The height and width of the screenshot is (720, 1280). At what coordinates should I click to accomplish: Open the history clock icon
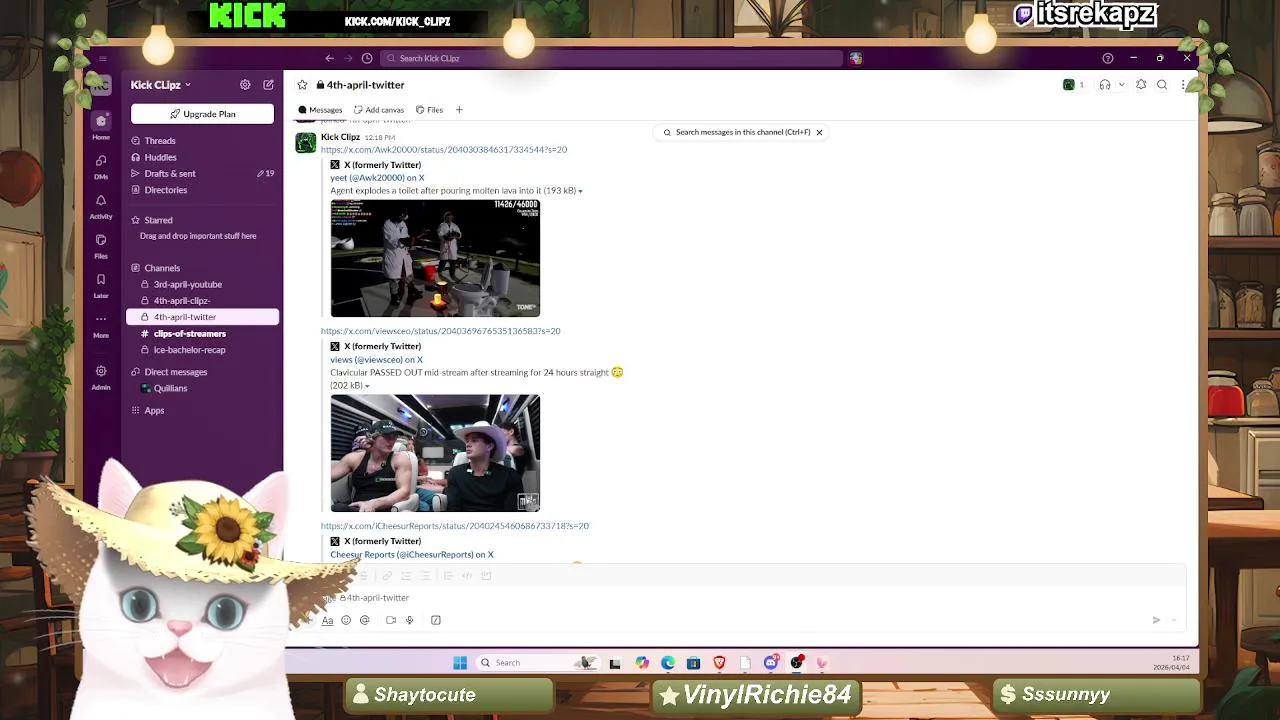[367, 58]
